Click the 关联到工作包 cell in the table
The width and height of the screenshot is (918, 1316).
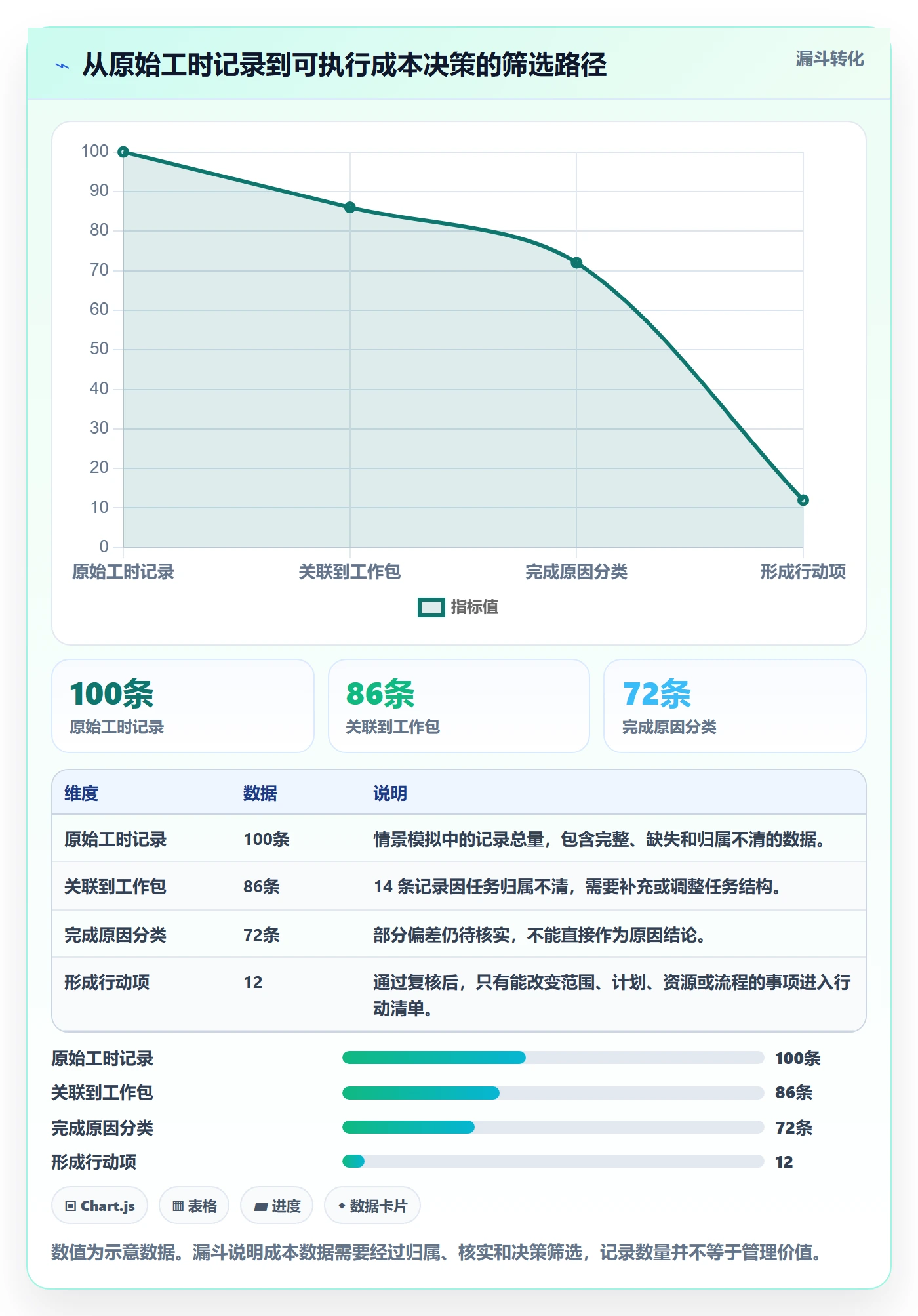pyautogui.click(x=115, y=887)
